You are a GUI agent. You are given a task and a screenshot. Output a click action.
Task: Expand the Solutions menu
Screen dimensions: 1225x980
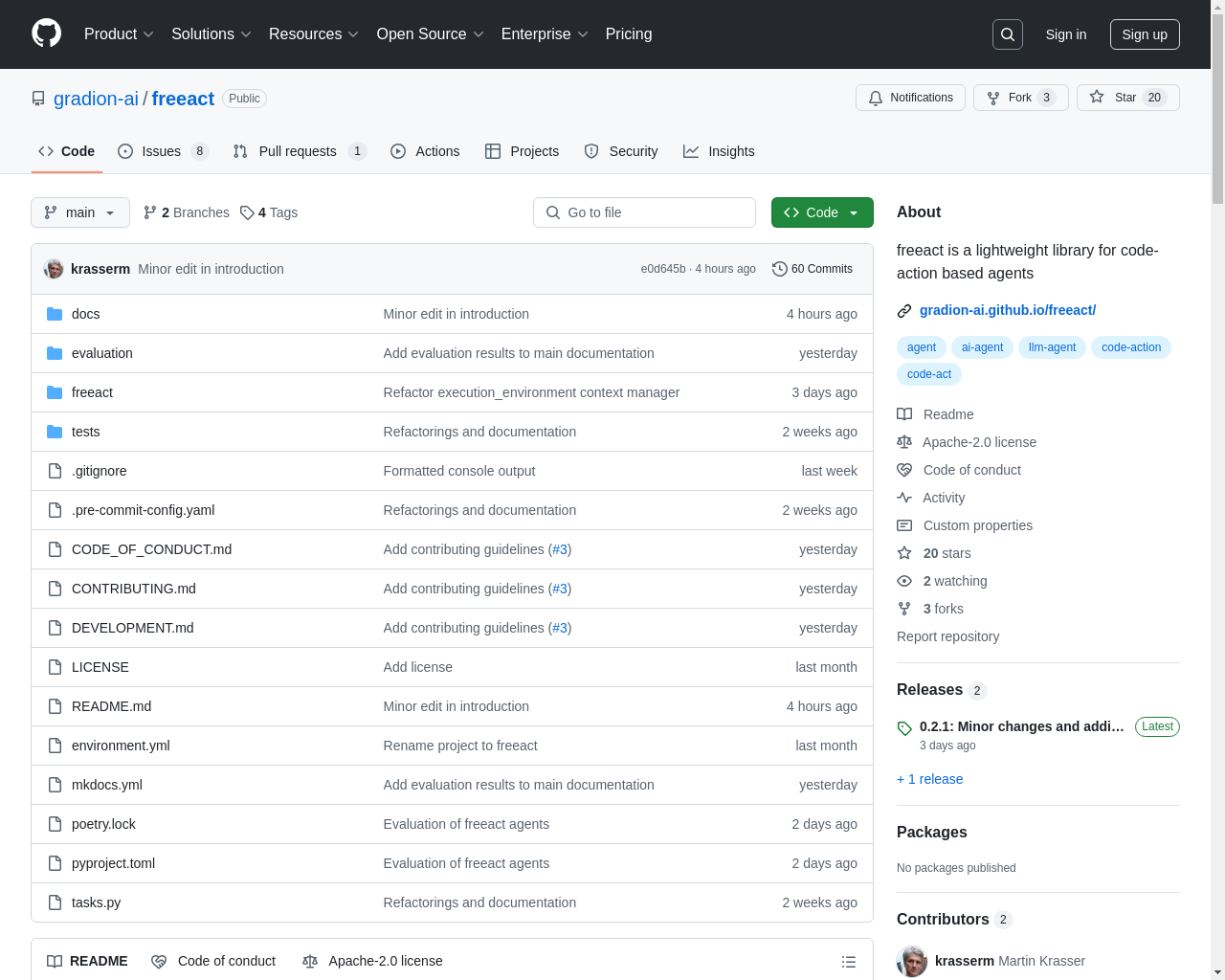212,34
